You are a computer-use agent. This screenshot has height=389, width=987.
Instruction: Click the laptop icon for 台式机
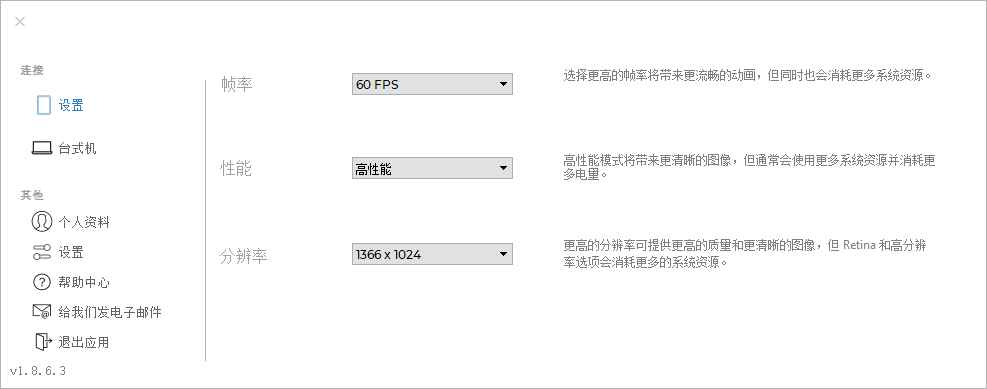click(x=42, y=149)
